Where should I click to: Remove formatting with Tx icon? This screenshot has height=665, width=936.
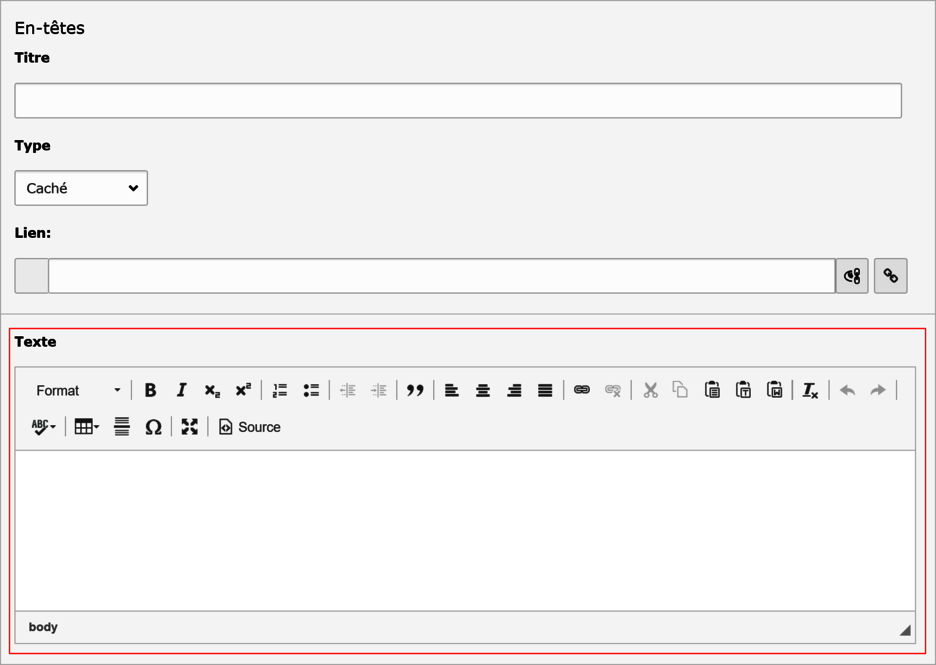(x=810, y=390)
